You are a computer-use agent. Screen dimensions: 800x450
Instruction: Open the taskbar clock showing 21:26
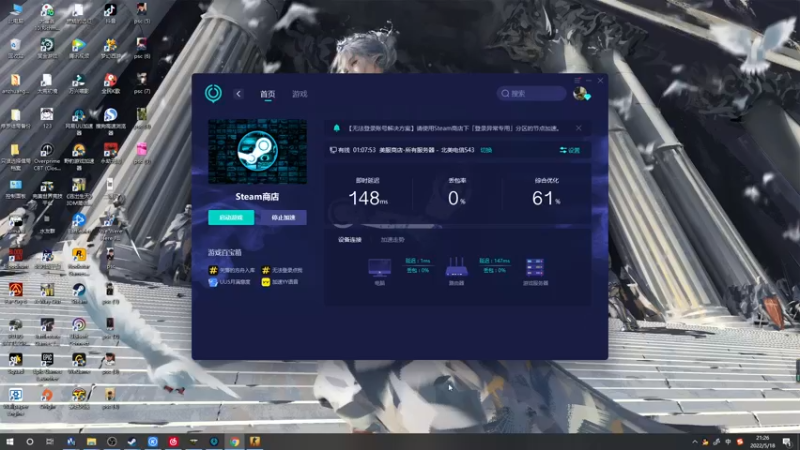762,442
